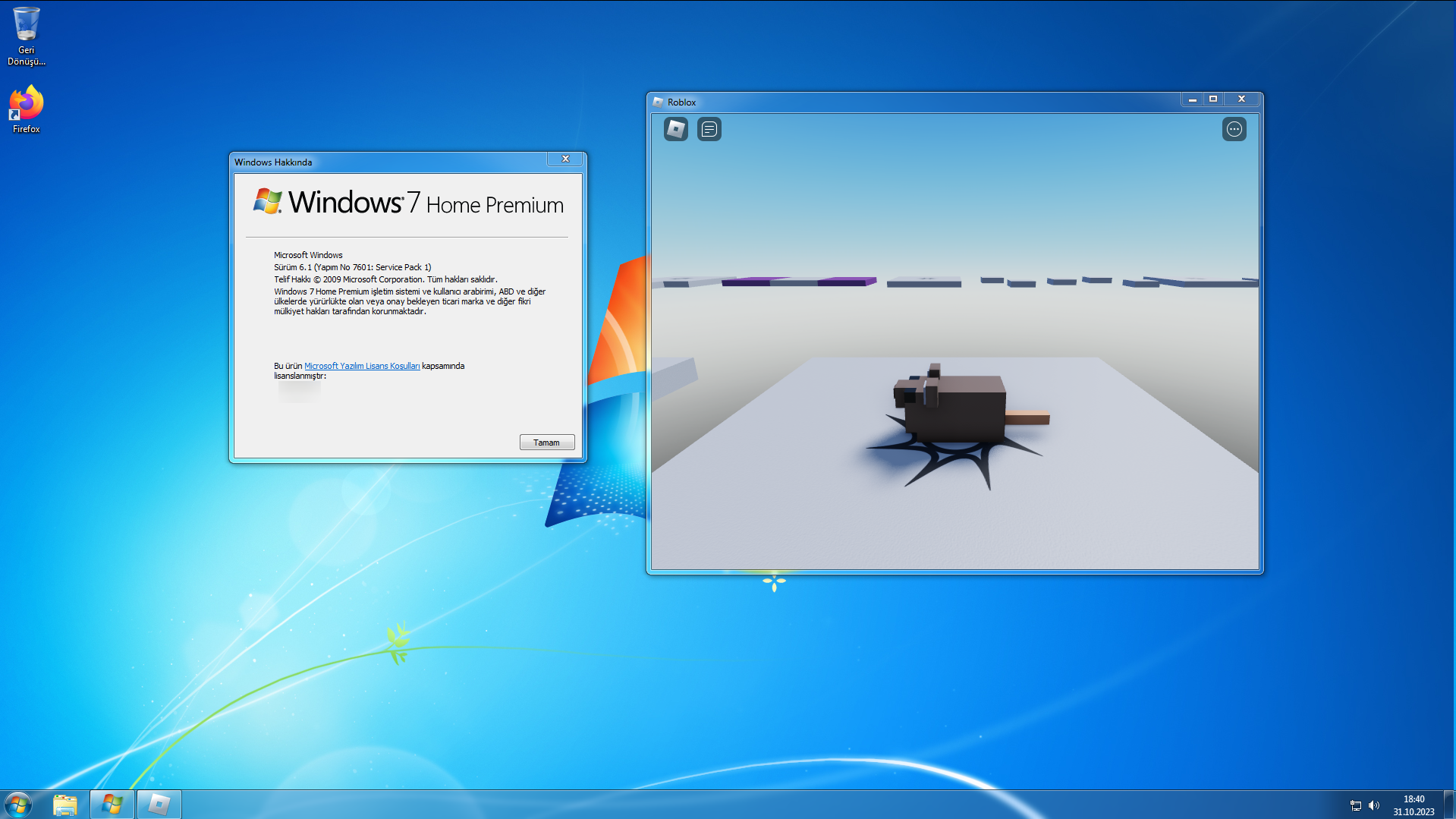This screenshot has height=819, width=1456.
Task: Open the Windows Start orb
Action: tap(18, 804)
